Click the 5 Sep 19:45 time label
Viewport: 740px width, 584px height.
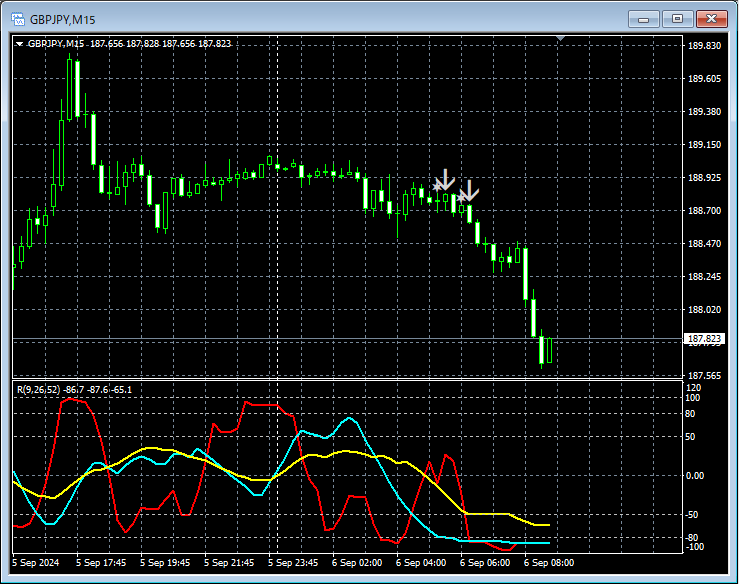165,563
